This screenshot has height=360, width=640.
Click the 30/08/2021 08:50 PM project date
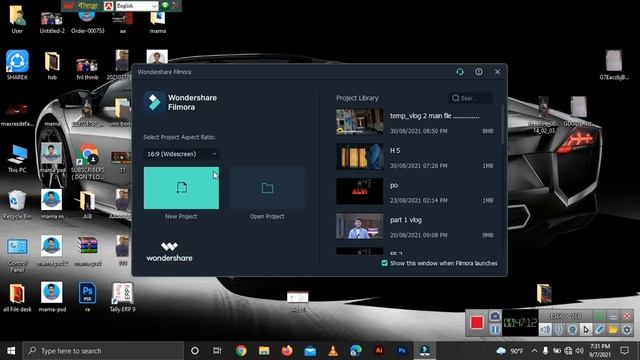(x=418, y=131)
